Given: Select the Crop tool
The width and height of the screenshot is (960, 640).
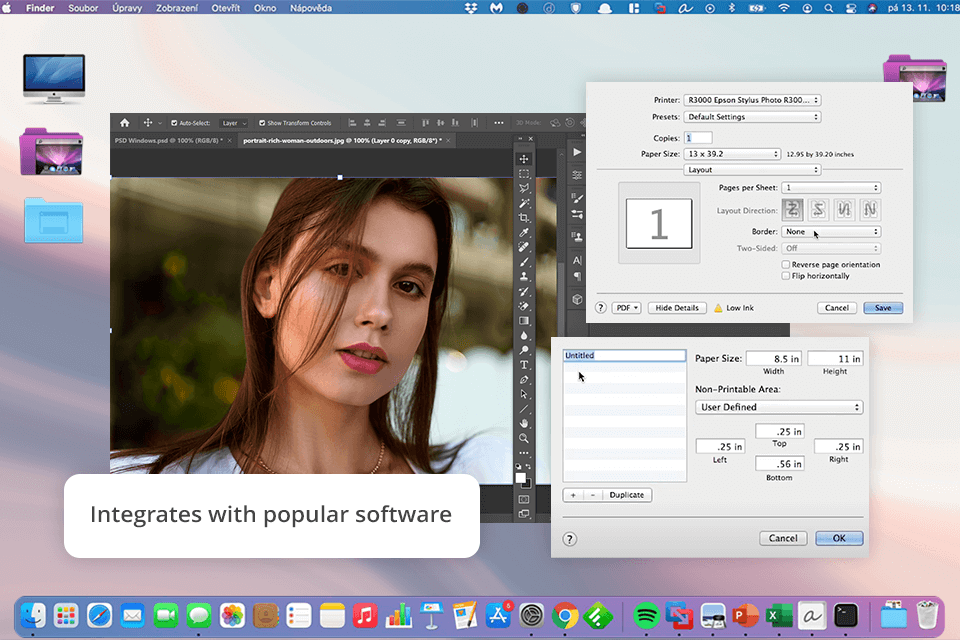Looking at the screenshot, I should [524, 217].
